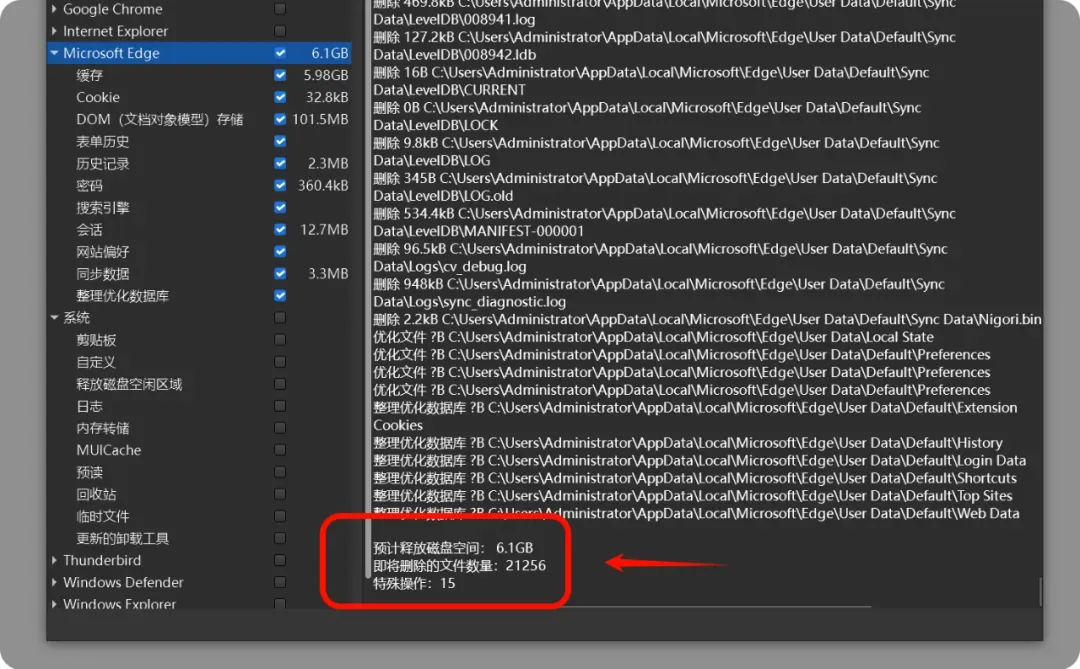
Task: Select the MUICache item
Action: (x=108, y=450)
